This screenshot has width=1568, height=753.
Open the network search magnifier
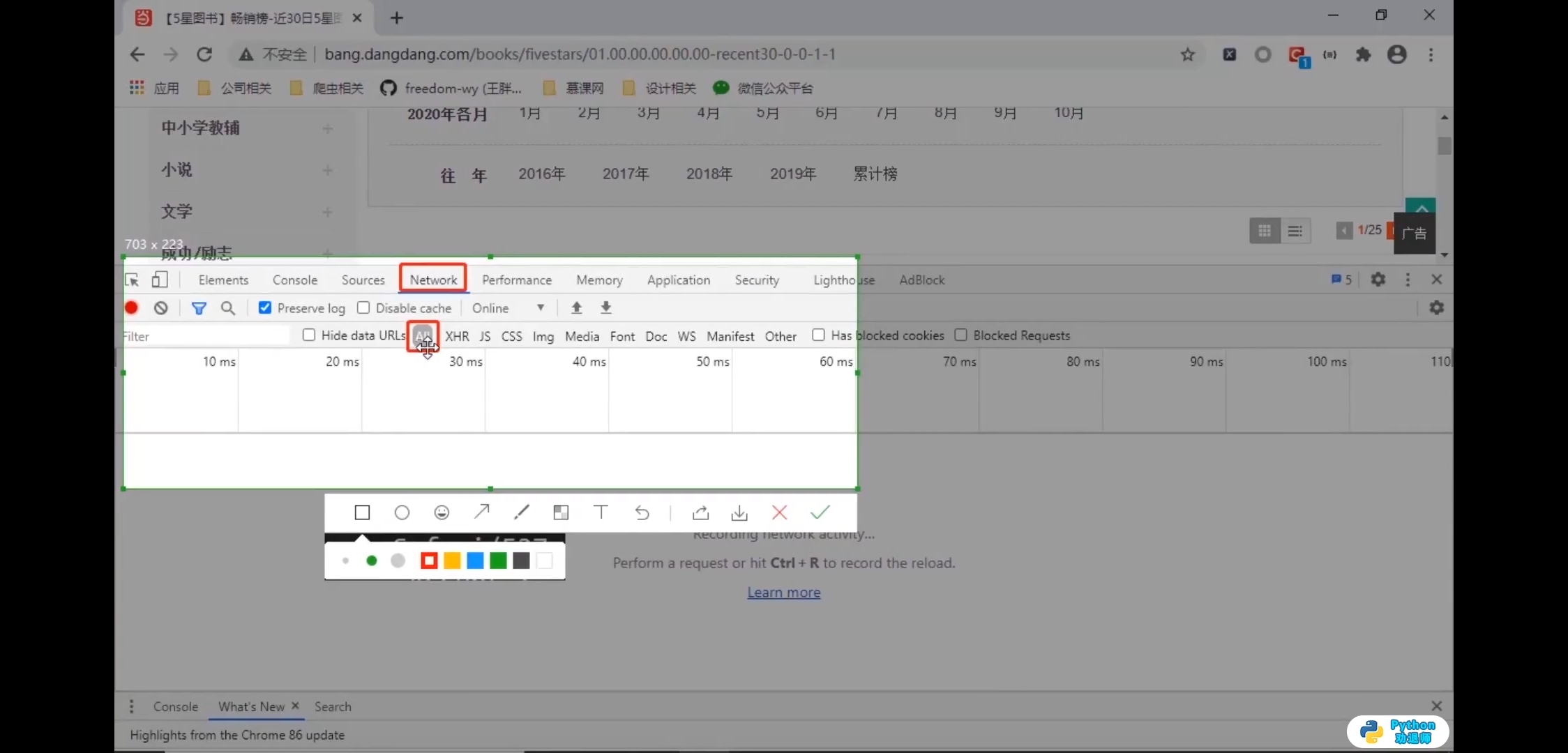(228, 307)
